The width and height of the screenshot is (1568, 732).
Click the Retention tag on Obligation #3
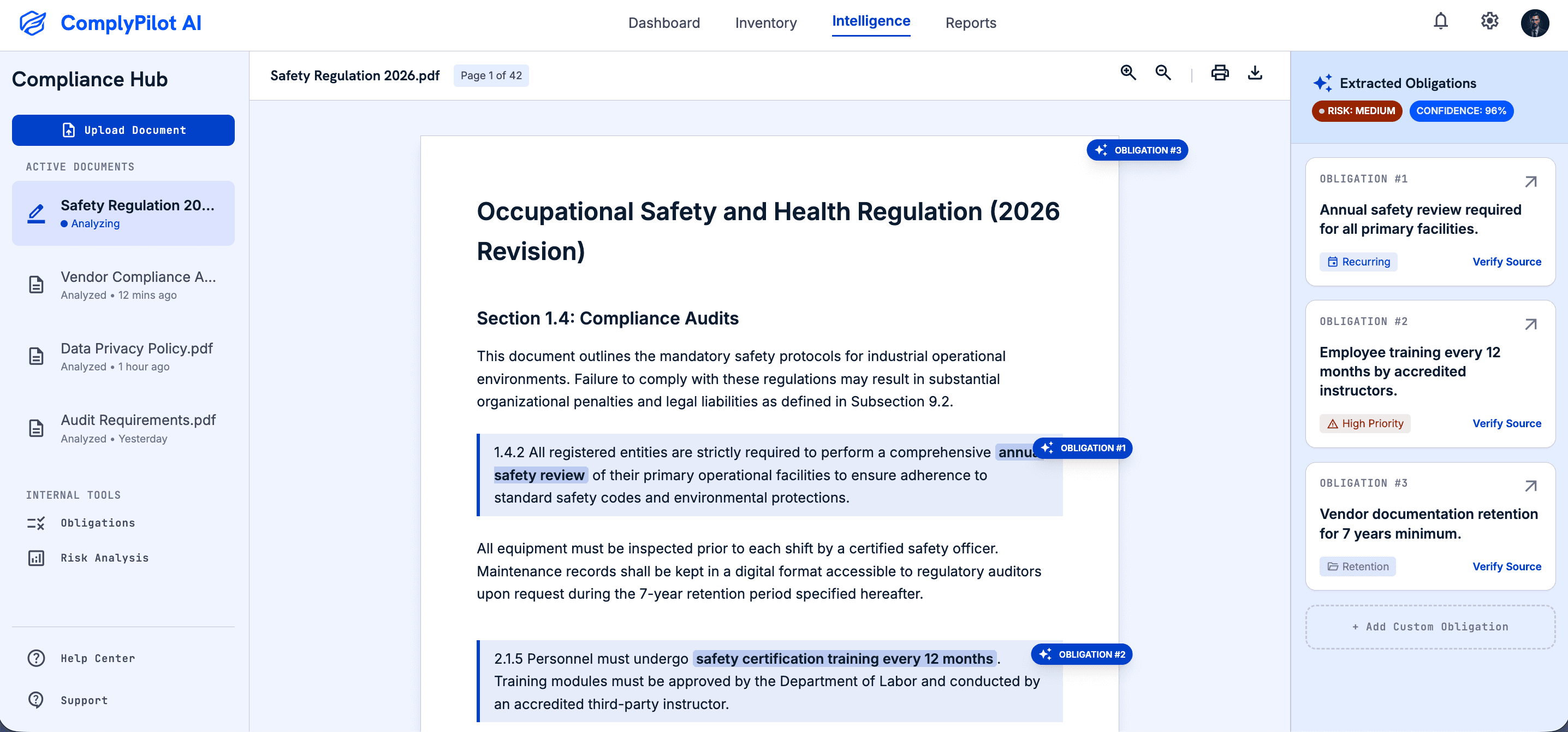(1357, 566)
